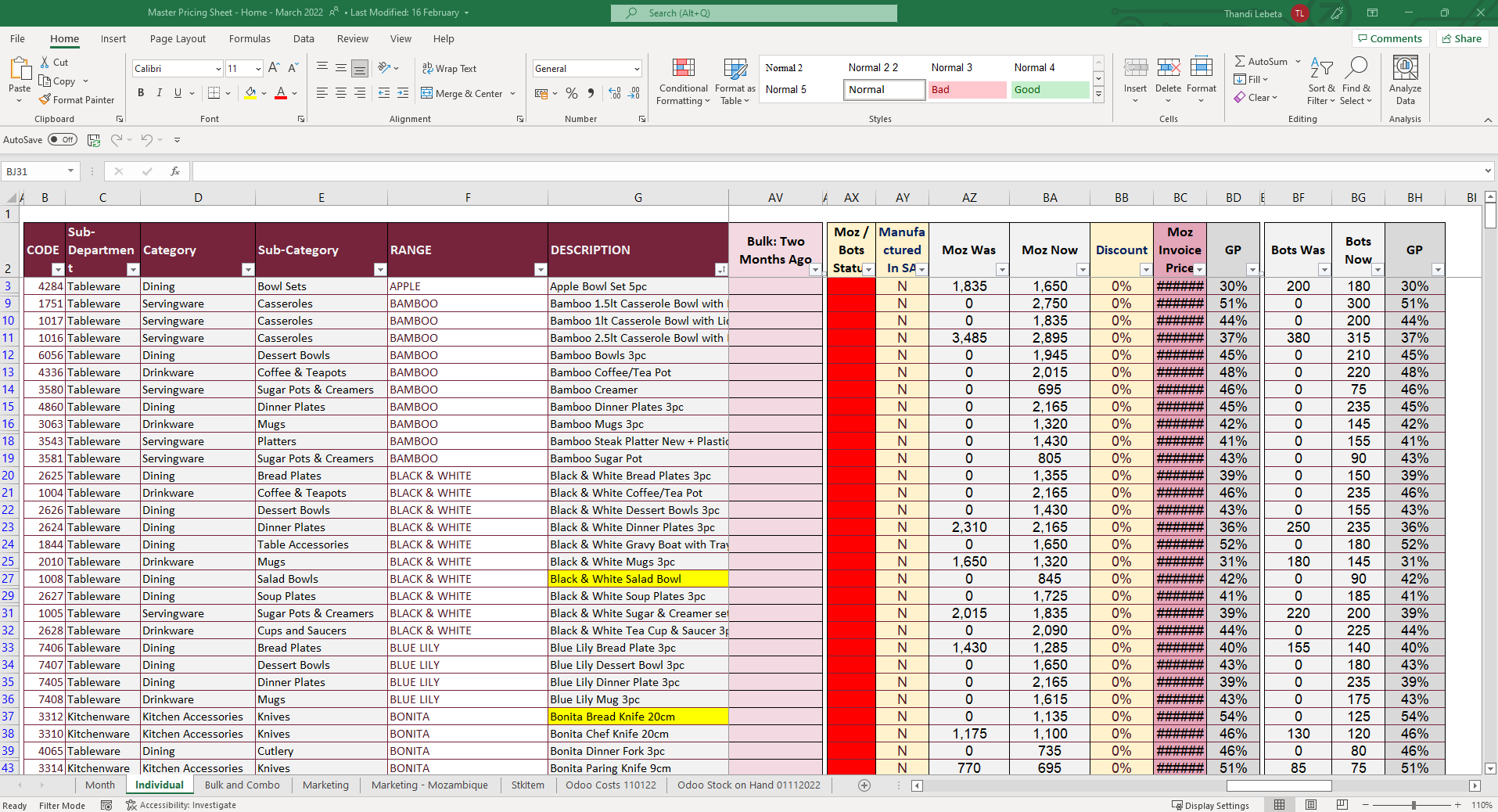This screenshot has height=812, width=1498.
Task: Apply the Bad cell style
Action: click(x=967, y=90)
